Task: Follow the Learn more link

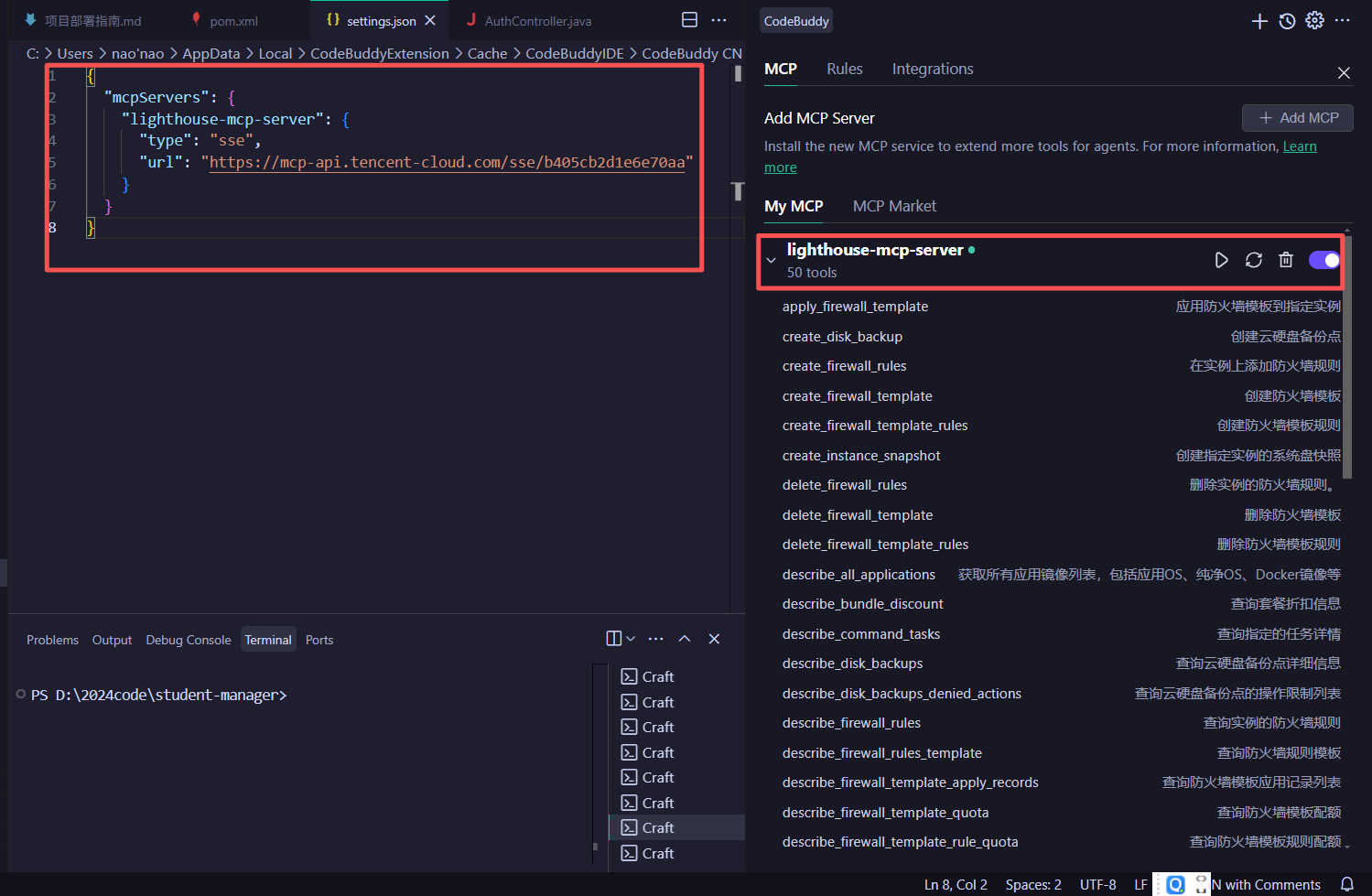Action: [1299, 146]
